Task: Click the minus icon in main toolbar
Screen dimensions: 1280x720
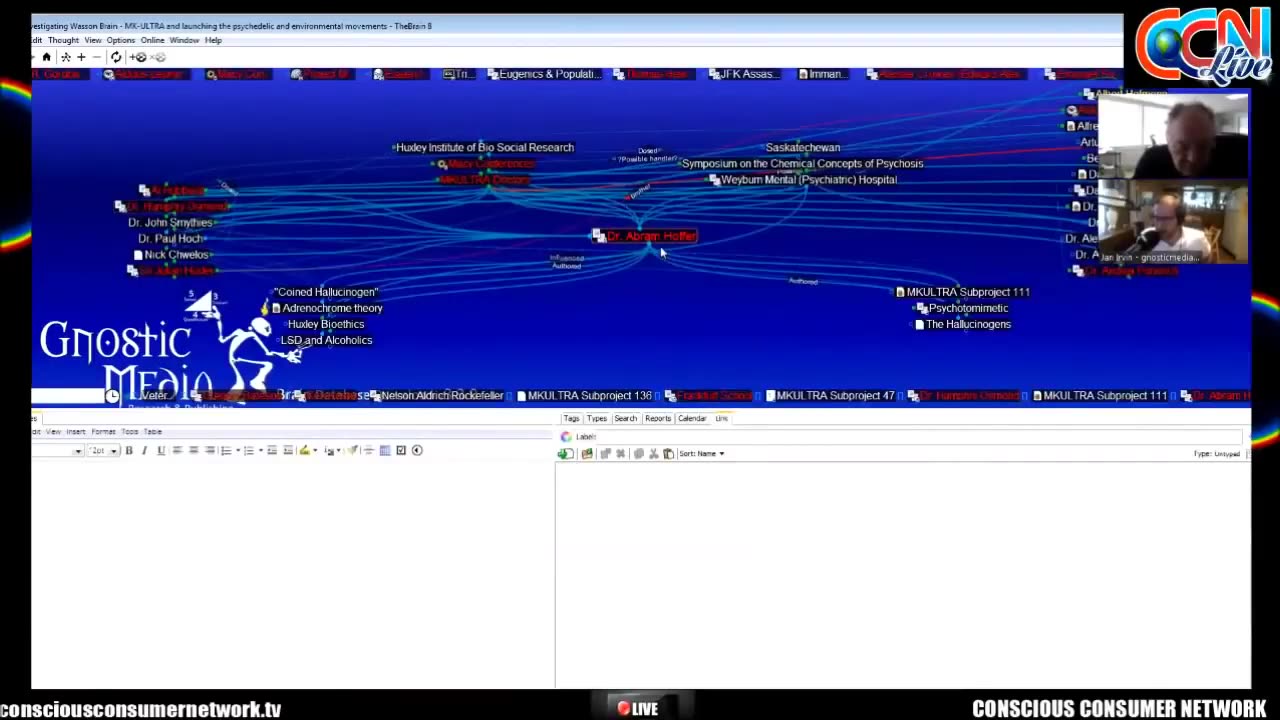Action: [x=97, y=57]
